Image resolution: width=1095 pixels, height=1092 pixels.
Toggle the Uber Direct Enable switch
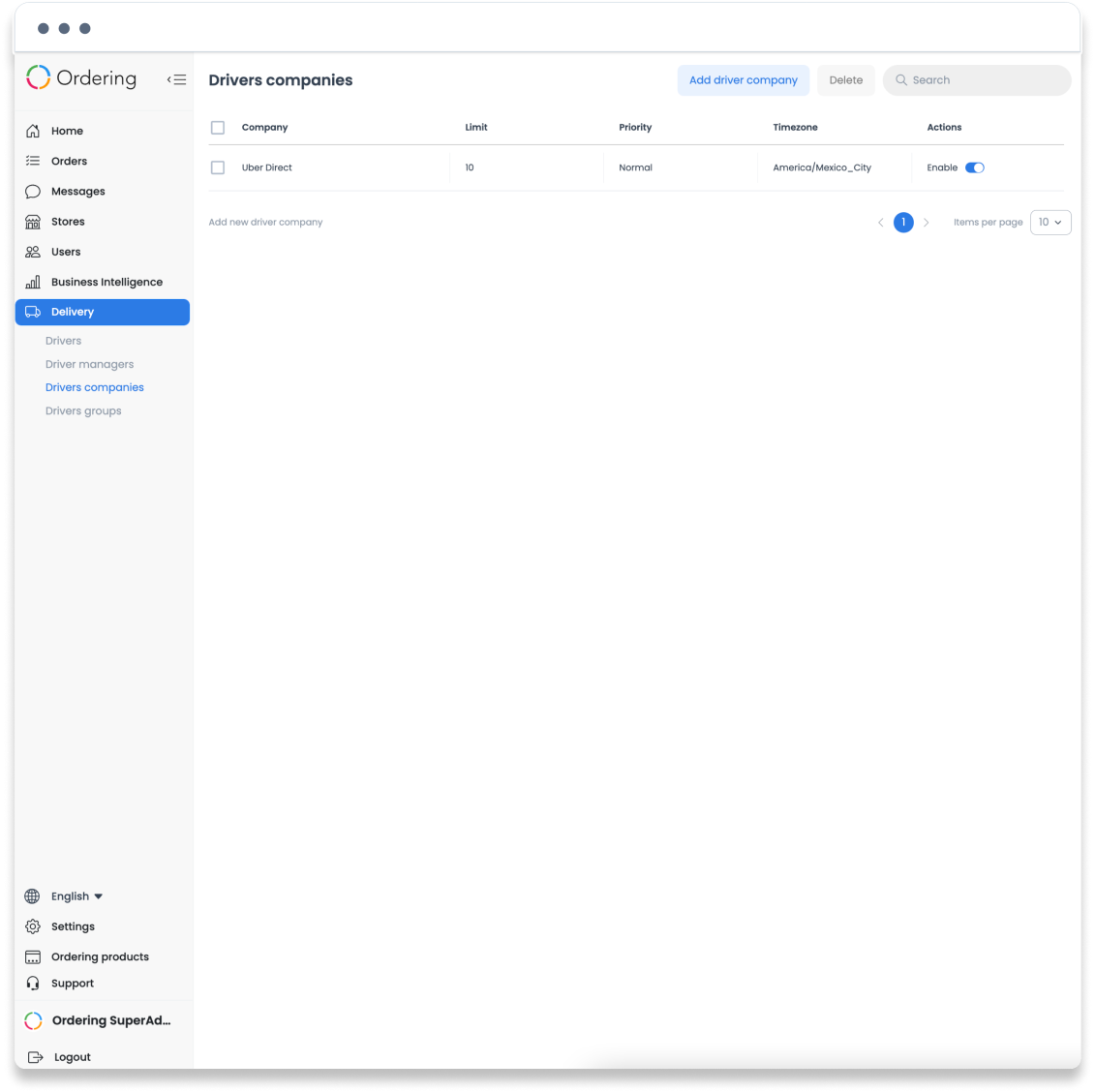(x=974, y=167)
